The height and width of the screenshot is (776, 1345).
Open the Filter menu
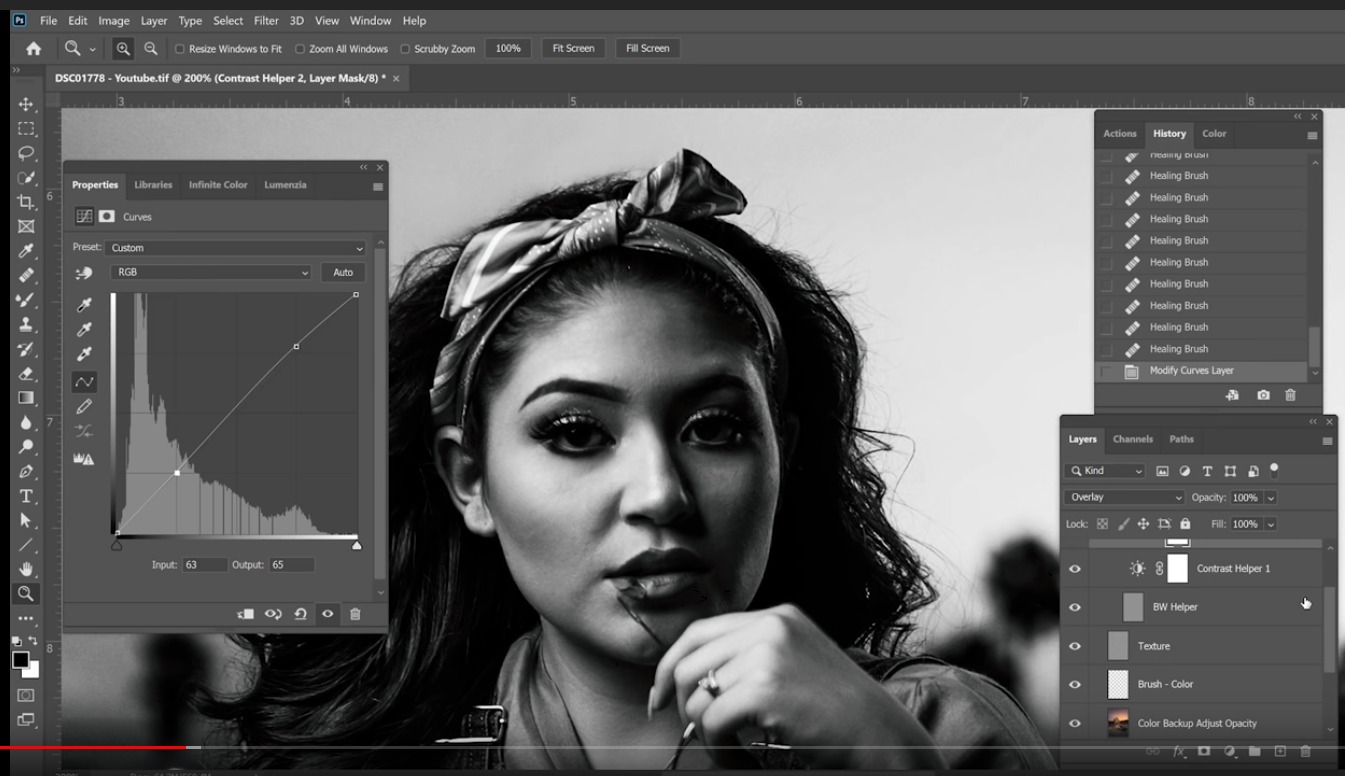(266, 20)
